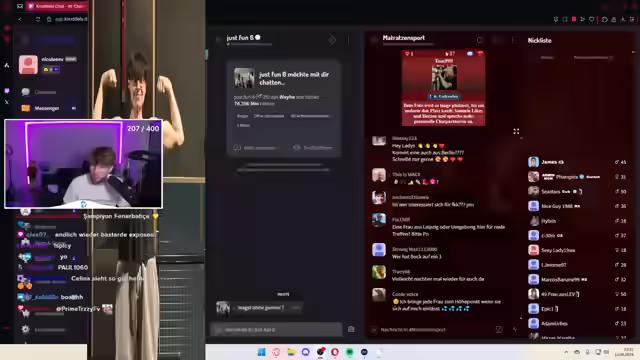Open the three-dot menu in just fun B chat

tap(348, 40)
